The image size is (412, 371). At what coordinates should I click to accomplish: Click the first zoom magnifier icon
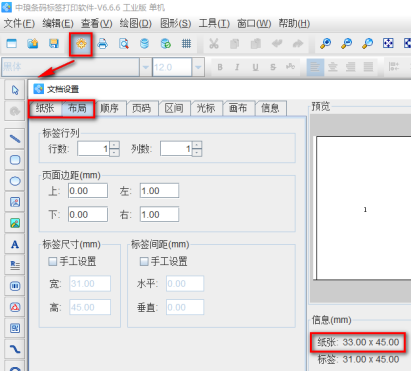coord(325,43)
